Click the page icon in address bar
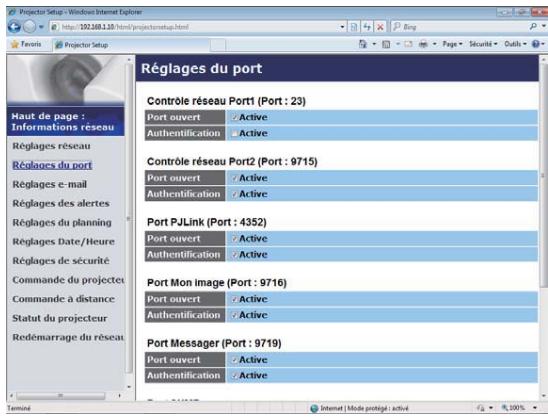This screenshot has height=418, width=548. pyautogui.click(x=55, y=27)
